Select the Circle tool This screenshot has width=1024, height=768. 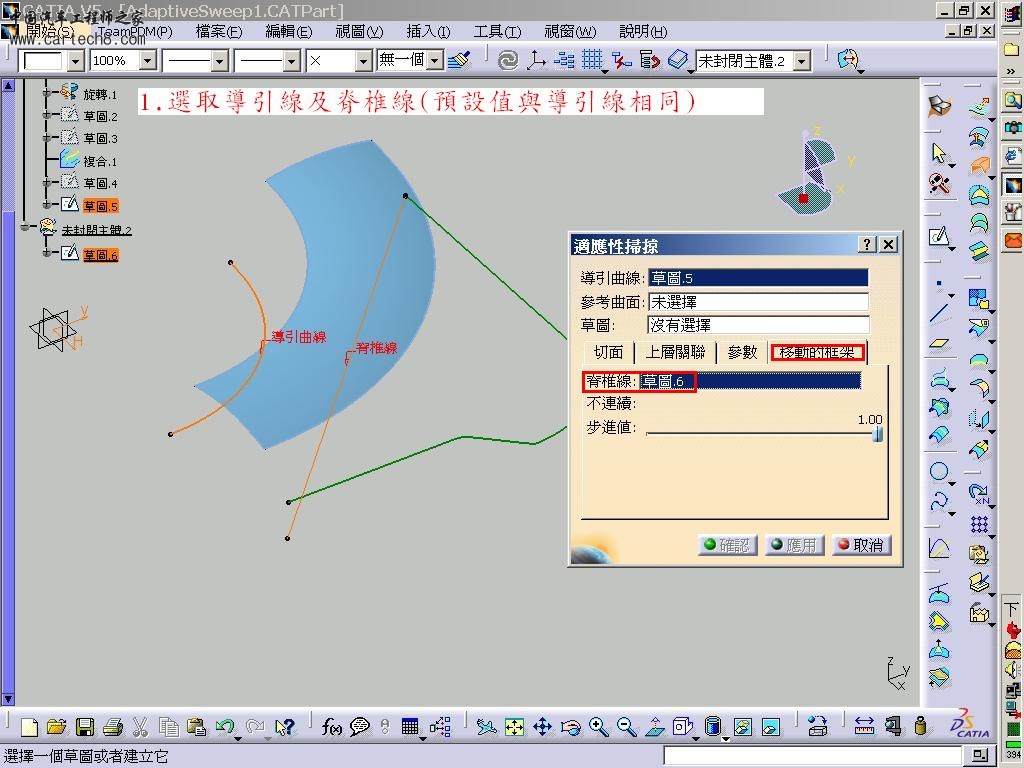coord(939,472)
